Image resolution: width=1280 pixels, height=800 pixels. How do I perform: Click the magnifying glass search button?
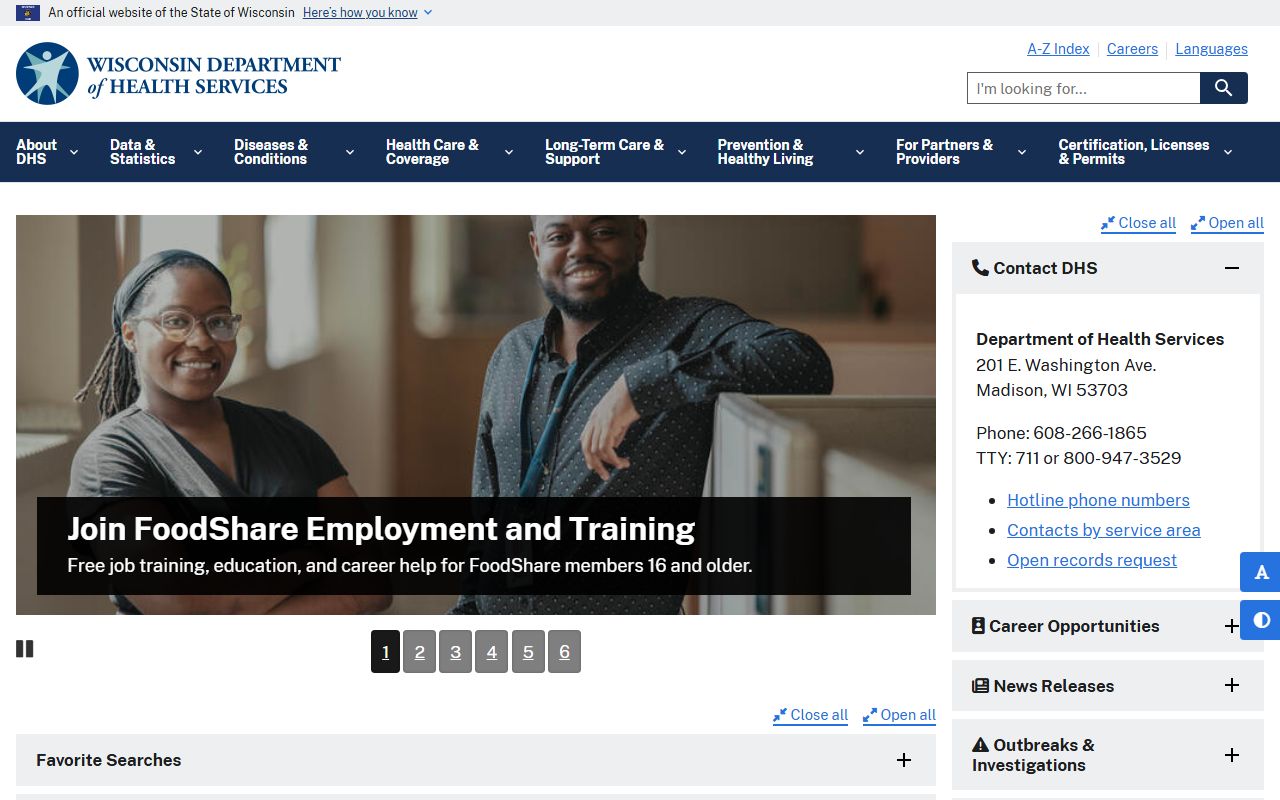coord(1223,88)
